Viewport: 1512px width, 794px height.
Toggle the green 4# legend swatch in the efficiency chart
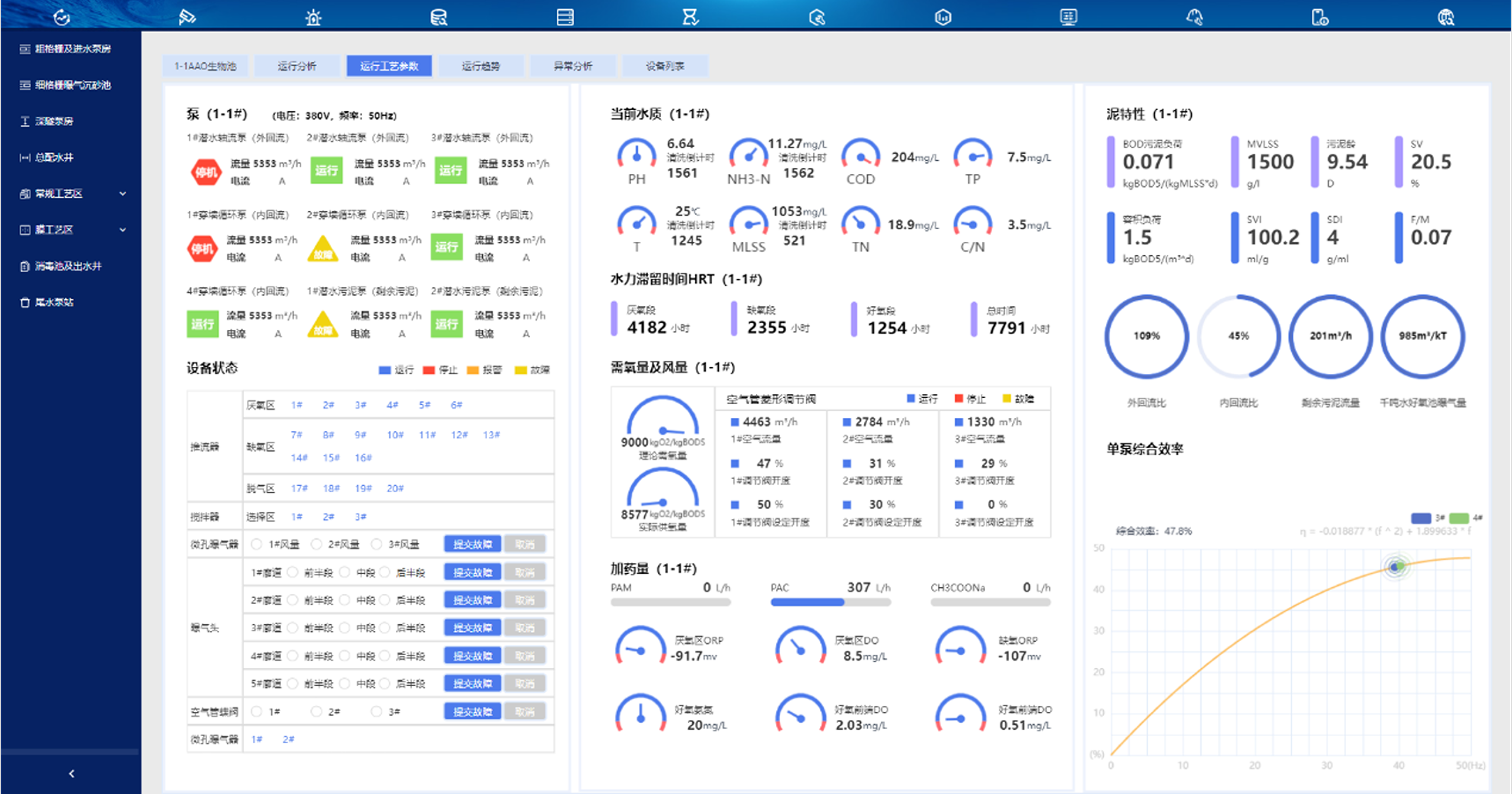[1459, 518]
